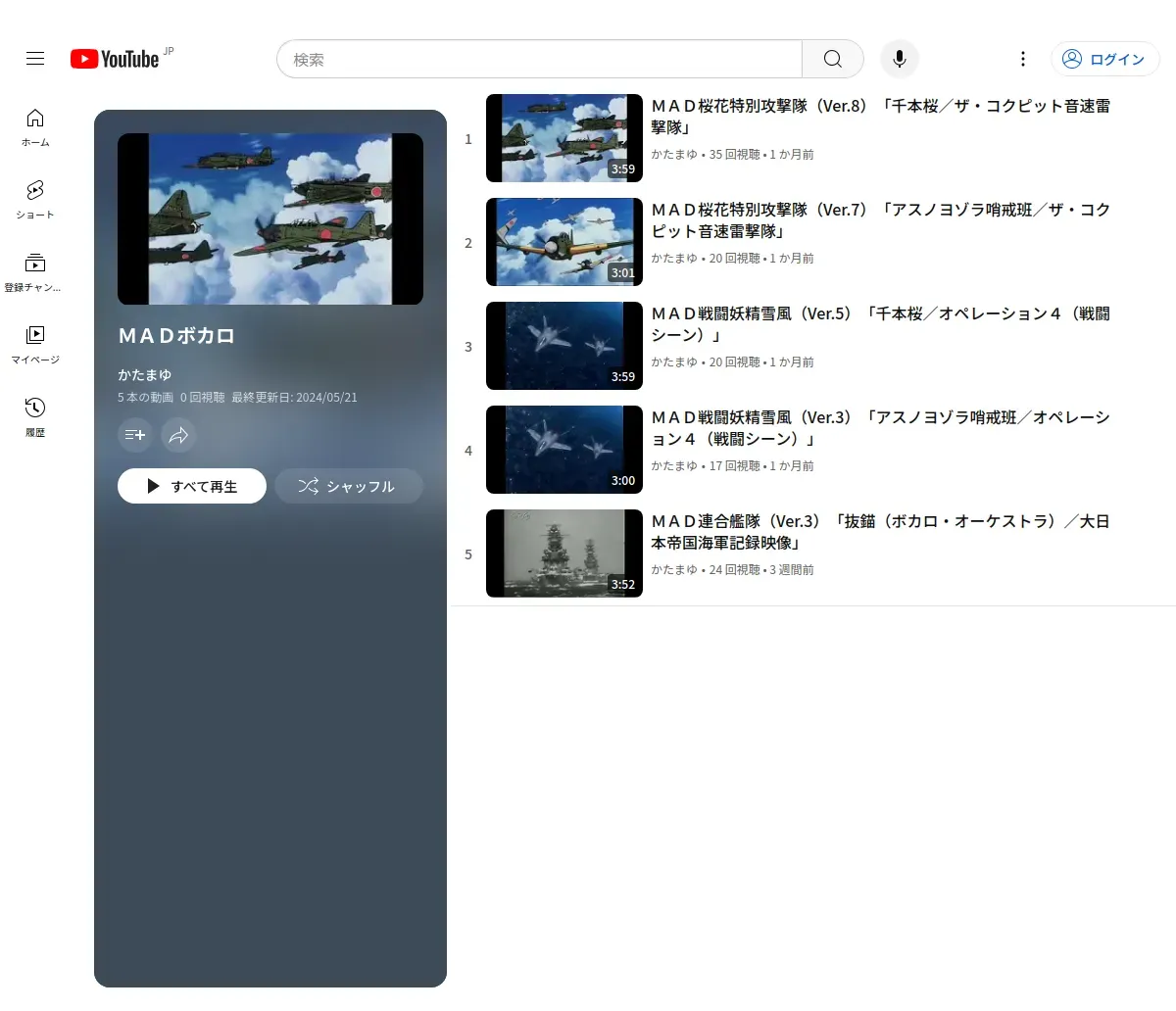Open the playlist cover thumbnail
1176x1011 pixels.
270,219
